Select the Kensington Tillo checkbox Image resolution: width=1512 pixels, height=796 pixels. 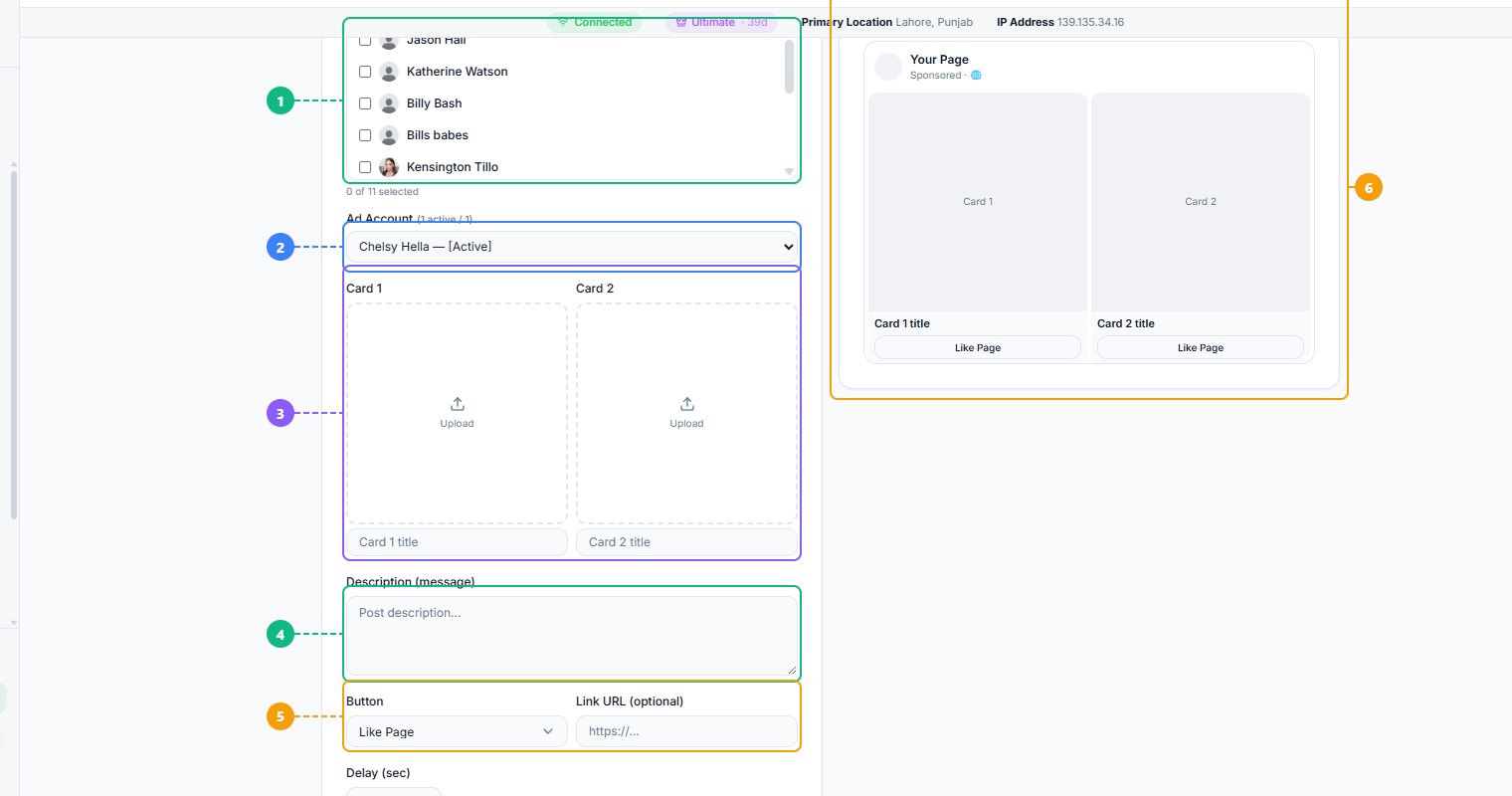point(365,167)
